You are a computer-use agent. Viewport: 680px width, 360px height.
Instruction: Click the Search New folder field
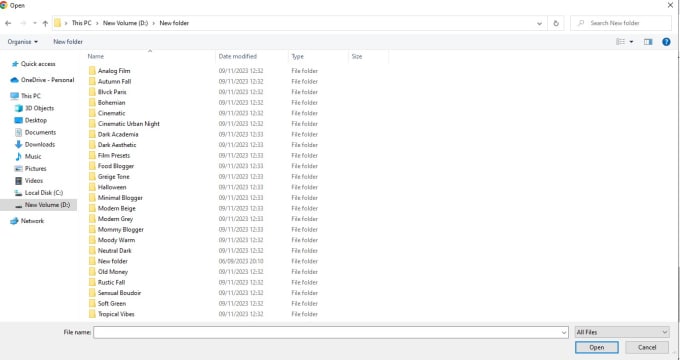(x=621, y=23)
